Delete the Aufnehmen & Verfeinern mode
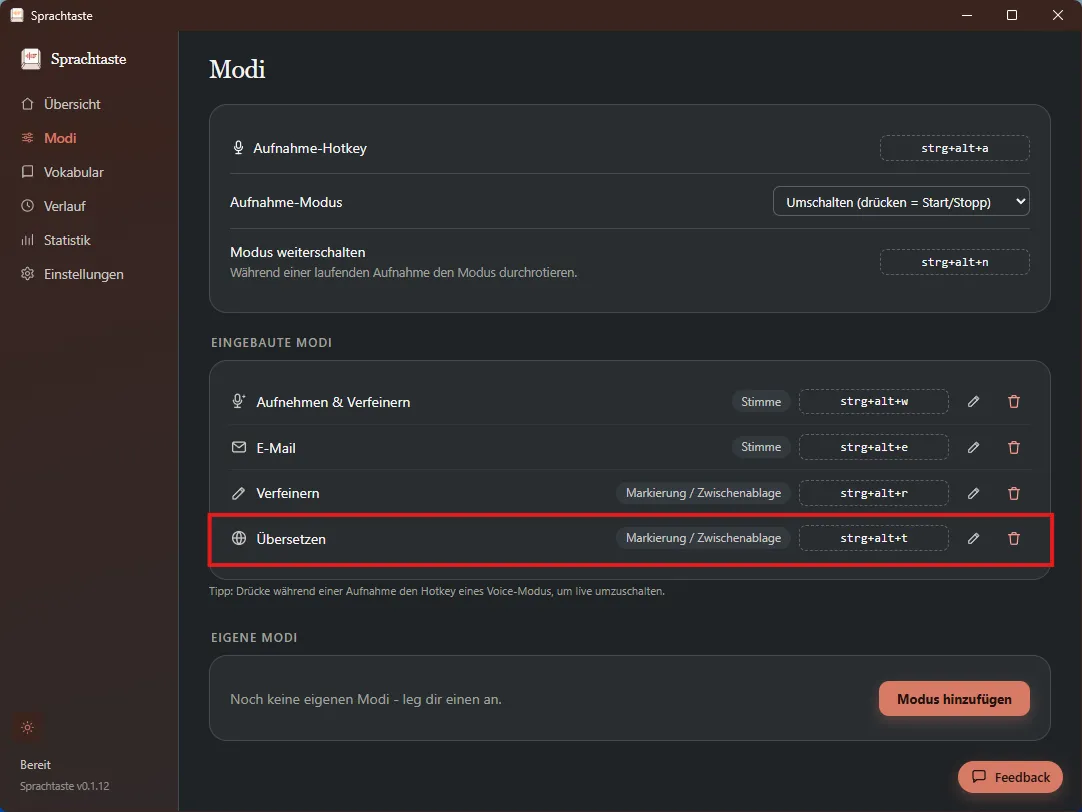This screenshot has height=812, width=1082. (1014, 402)
